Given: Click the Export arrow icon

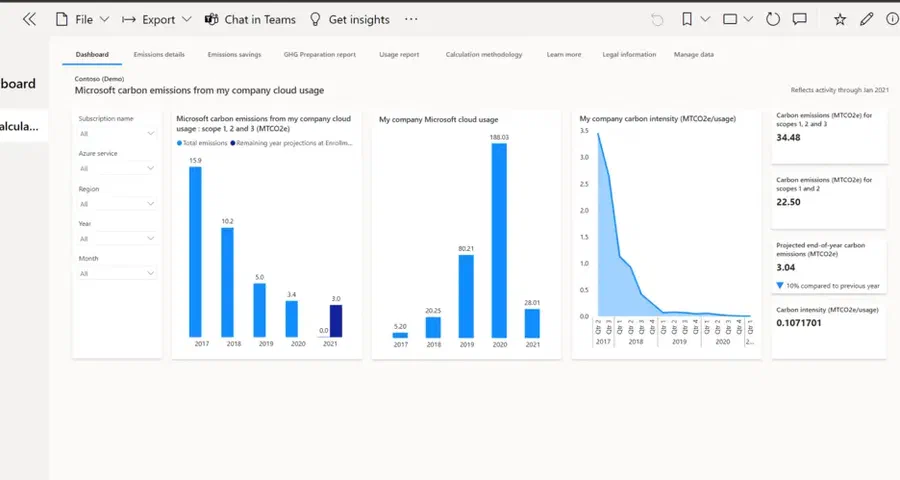Looking at the screenshot, I should click(129, 20).
